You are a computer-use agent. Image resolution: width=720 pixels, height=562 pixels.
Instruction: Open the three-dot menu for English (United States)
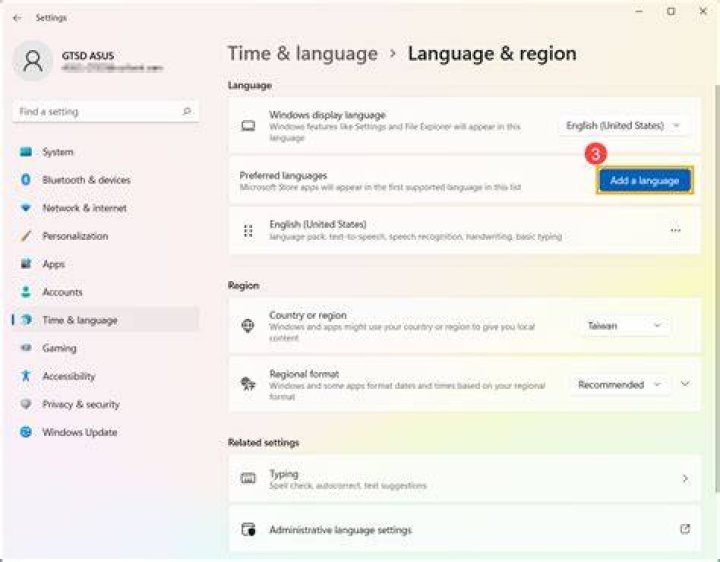pyautogui.click(x=675, y=230)
